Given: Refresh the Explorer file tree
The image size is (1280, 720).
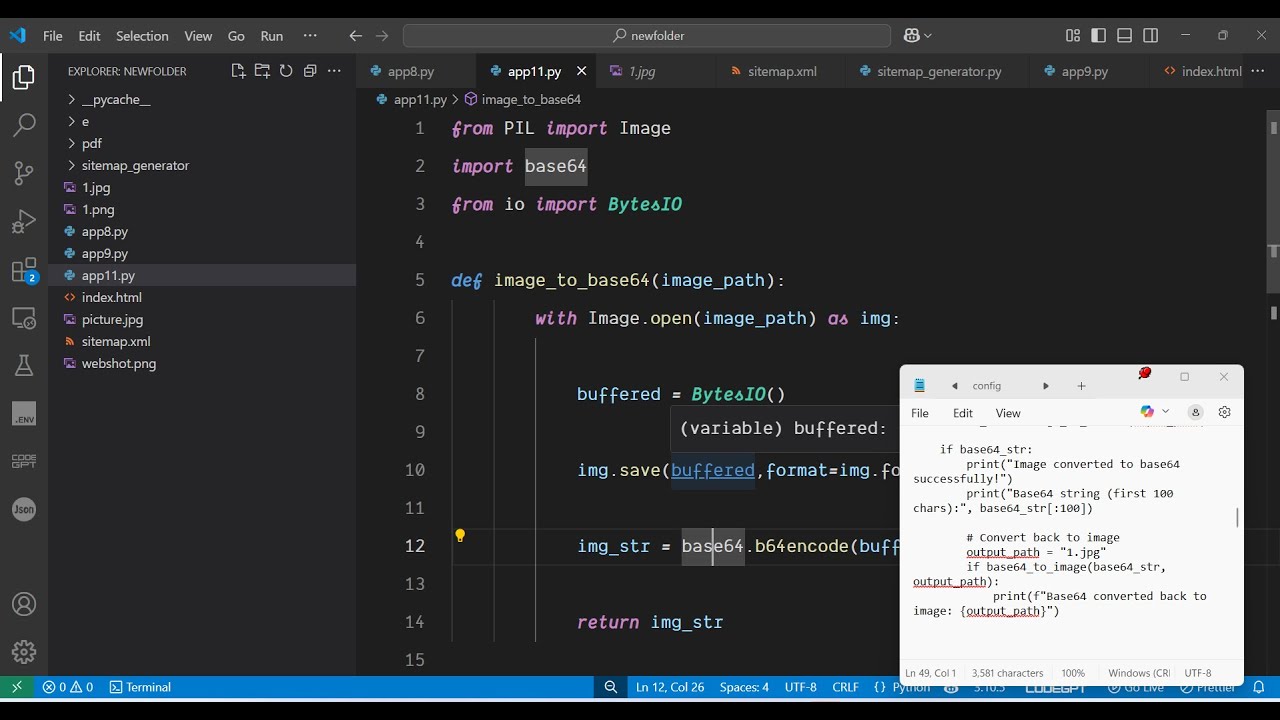Looking at the screenshot, I should point(286,71).
